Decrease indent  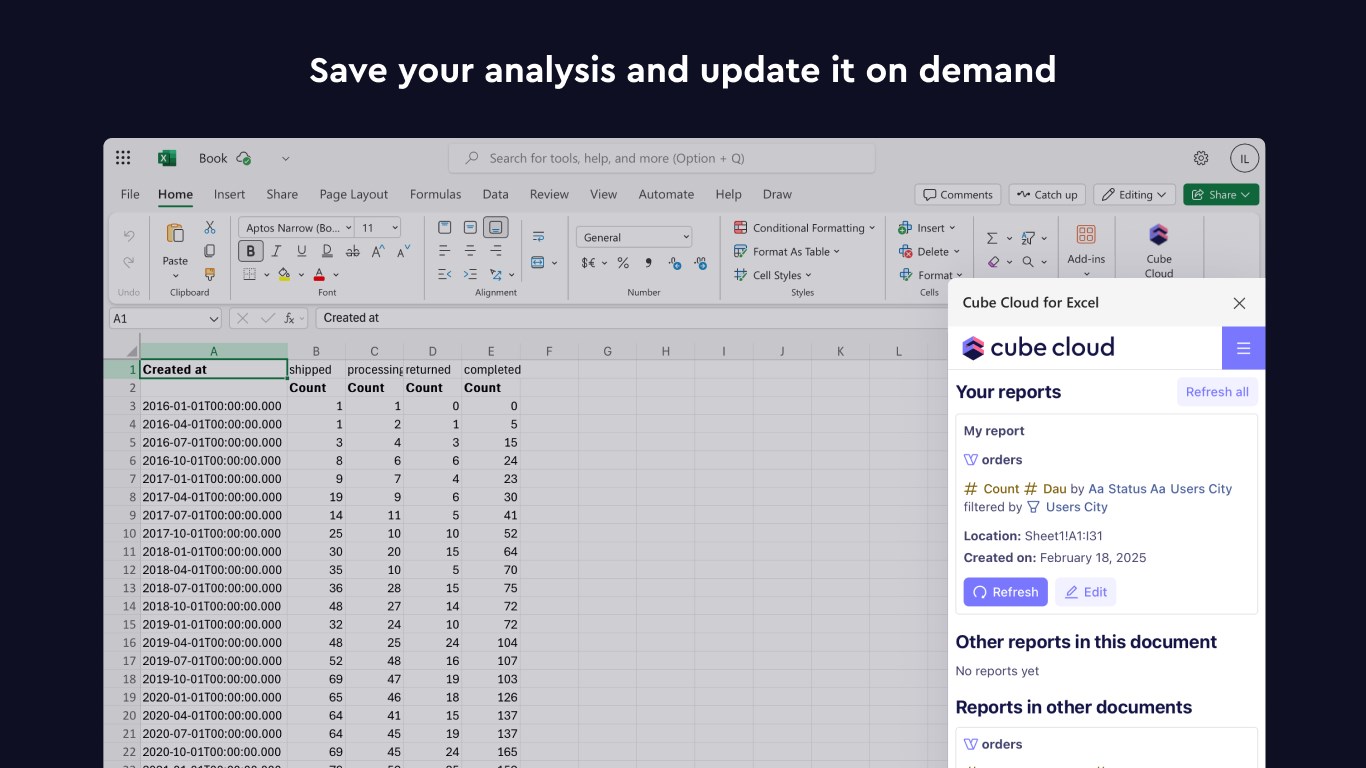point(445,274)
